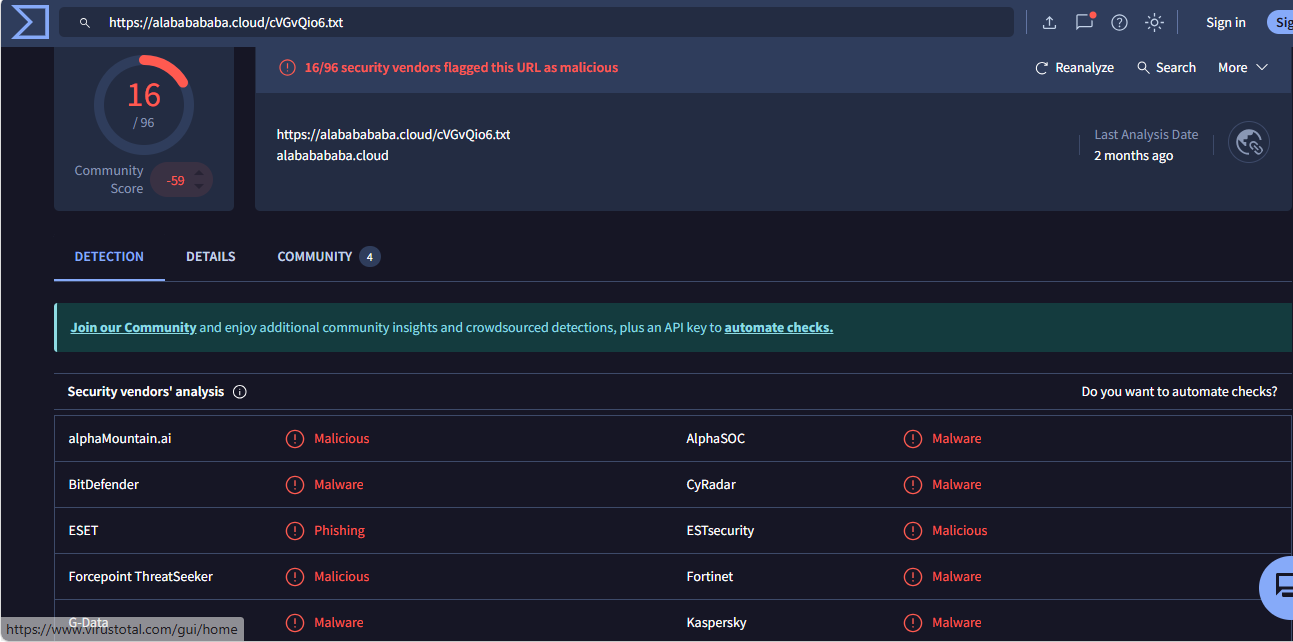Click the magnifier icon in URL bar
Image resolution: width=1293 pixels, height=642 pixels.
(85, 23)
